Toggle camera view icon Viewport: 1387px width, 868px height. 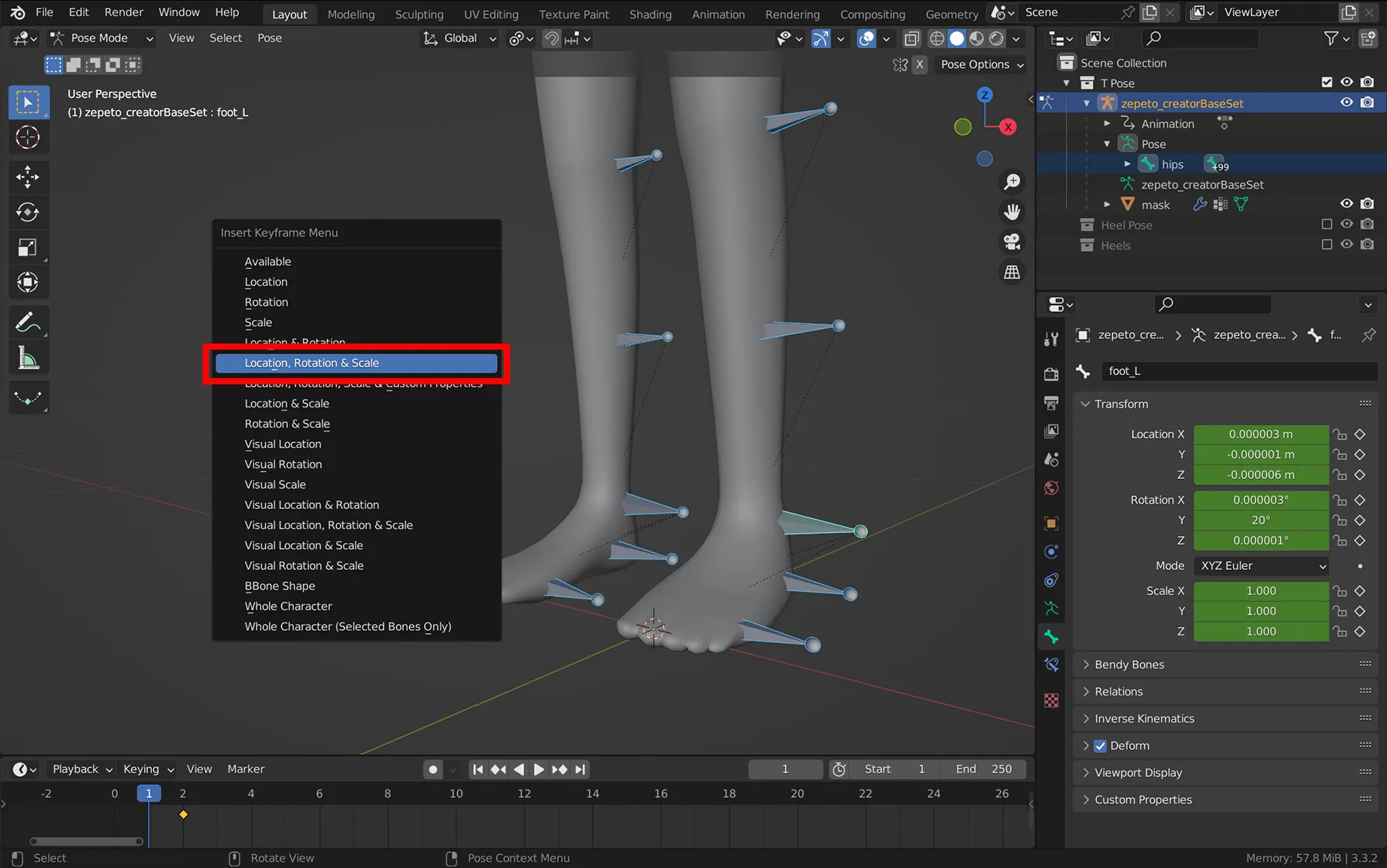tap(1012, 241)
